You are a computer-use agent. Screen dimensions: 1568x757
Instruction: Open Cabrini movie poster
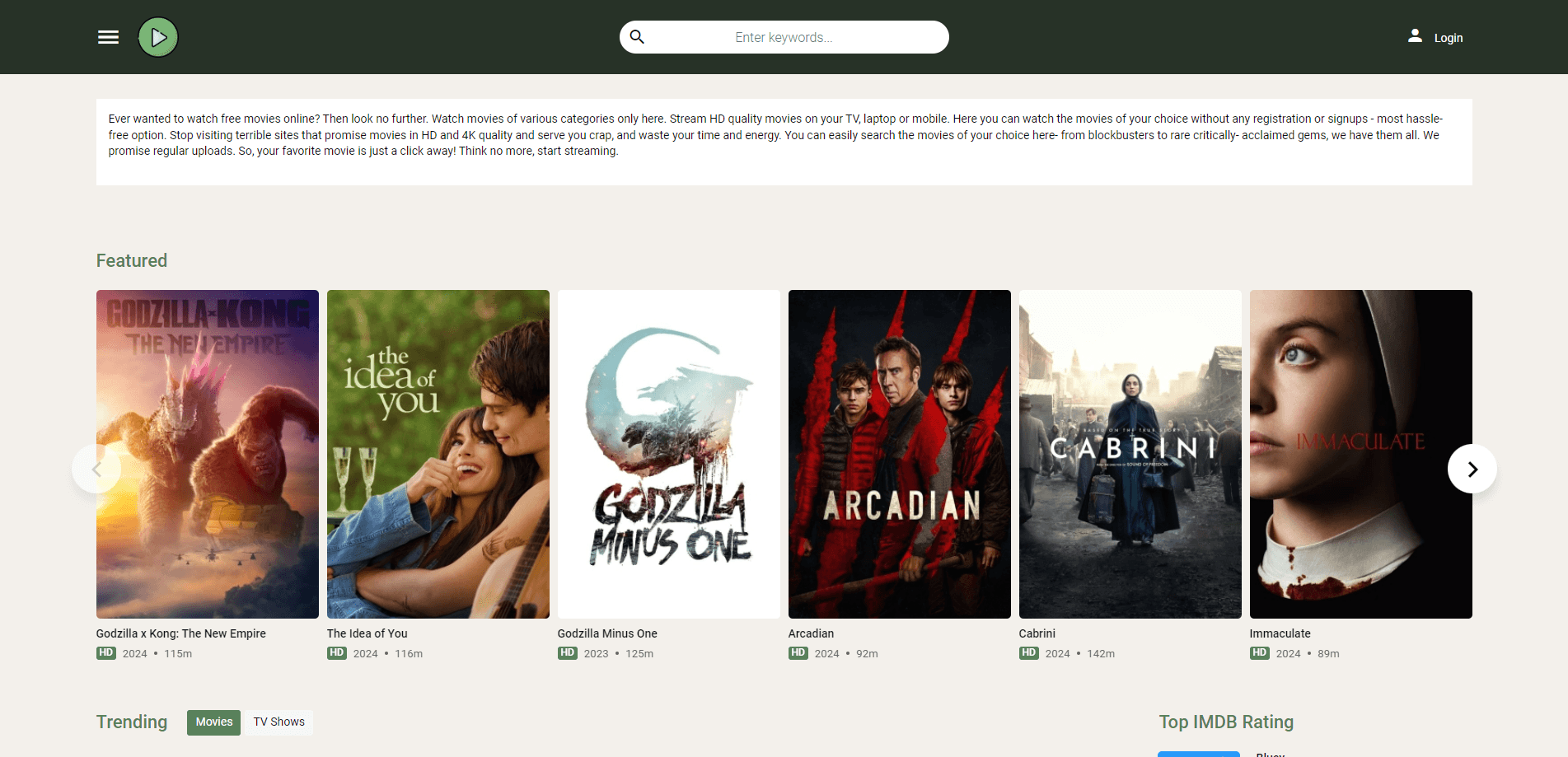tap(1130, 454)
